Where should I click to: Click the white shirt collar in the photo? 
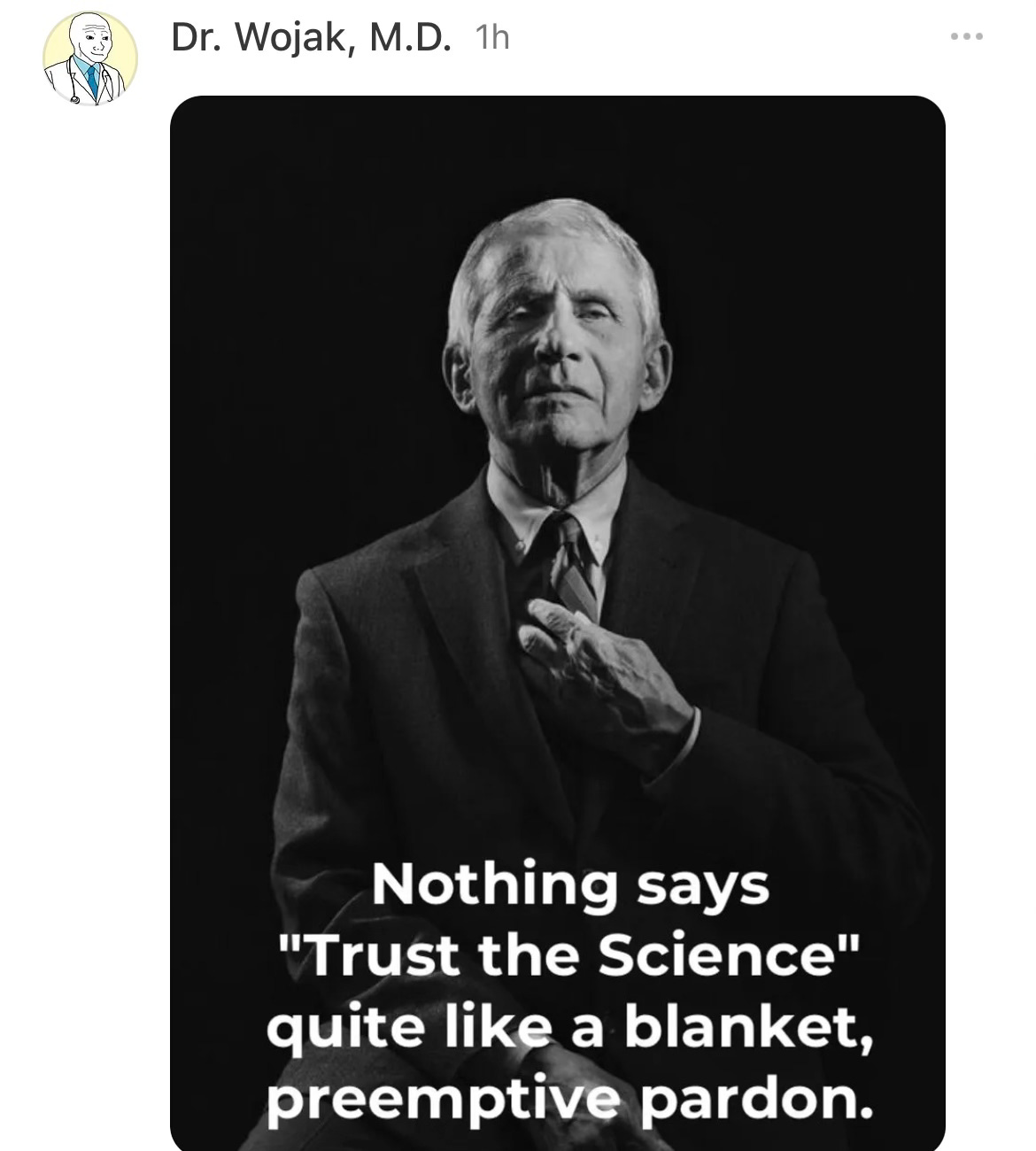(531, 518)
